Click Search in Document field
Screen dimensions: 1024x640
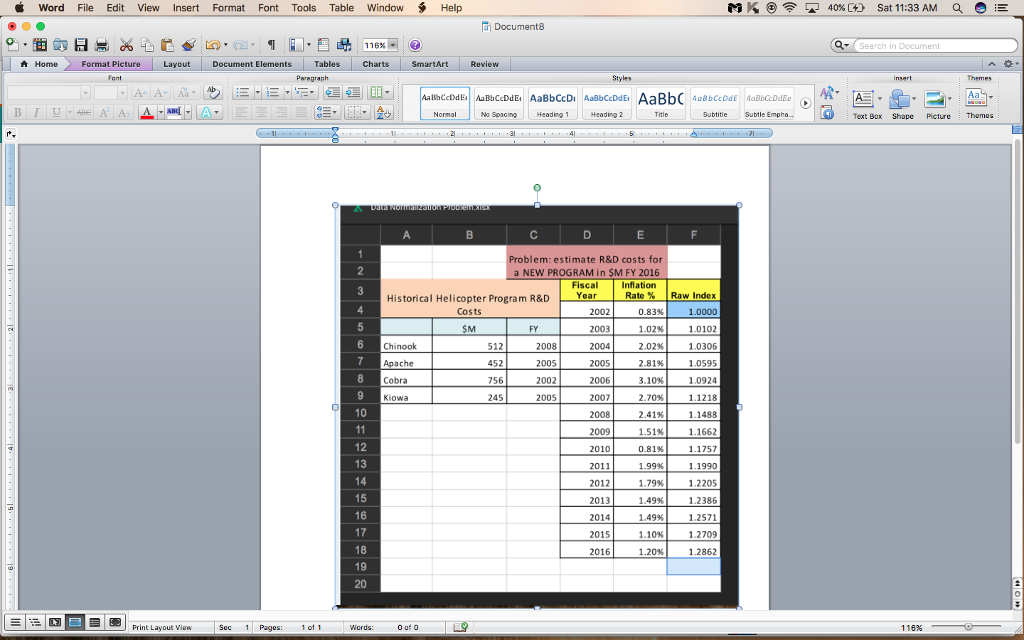click(x=935, y=46)
